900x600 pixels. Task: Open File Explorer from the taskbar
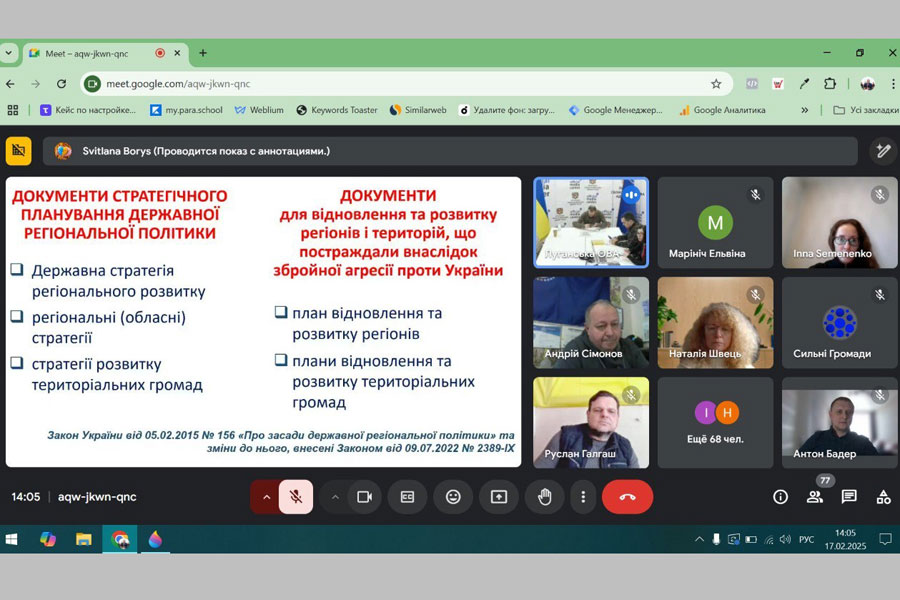point(84,539)
